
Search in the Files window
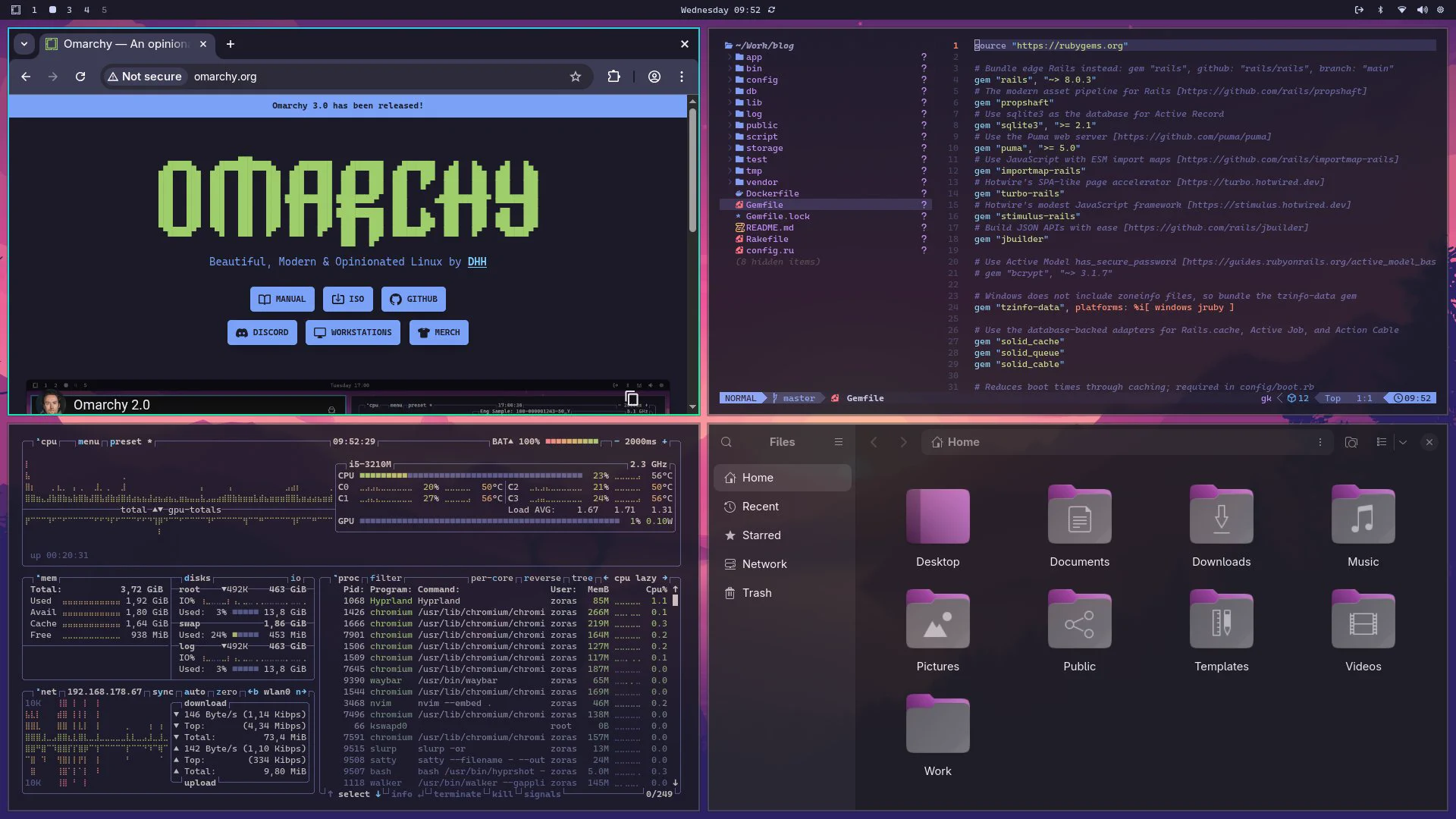coord(726,442)
